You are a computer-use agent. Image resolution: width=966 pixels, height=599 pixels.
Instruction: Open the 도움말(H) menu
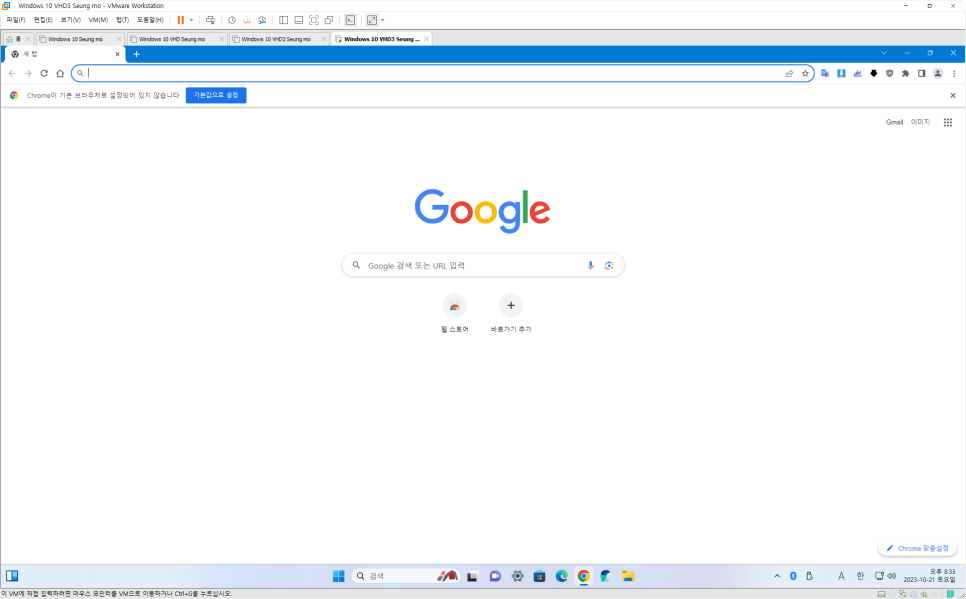tap(150, 20)
